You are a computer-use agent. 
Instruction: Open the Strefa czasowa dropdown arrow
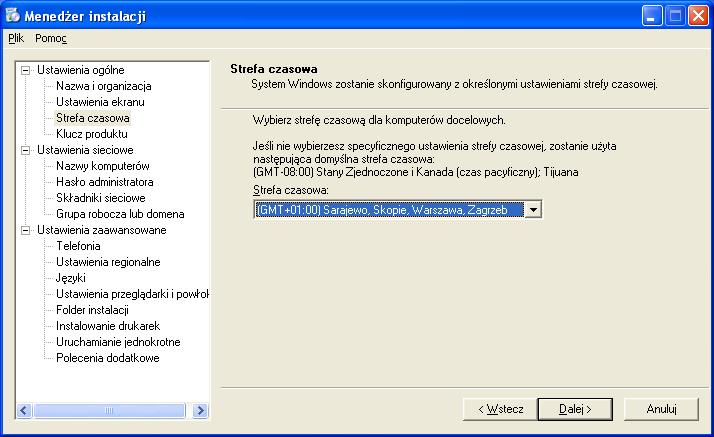coord(533,210)
